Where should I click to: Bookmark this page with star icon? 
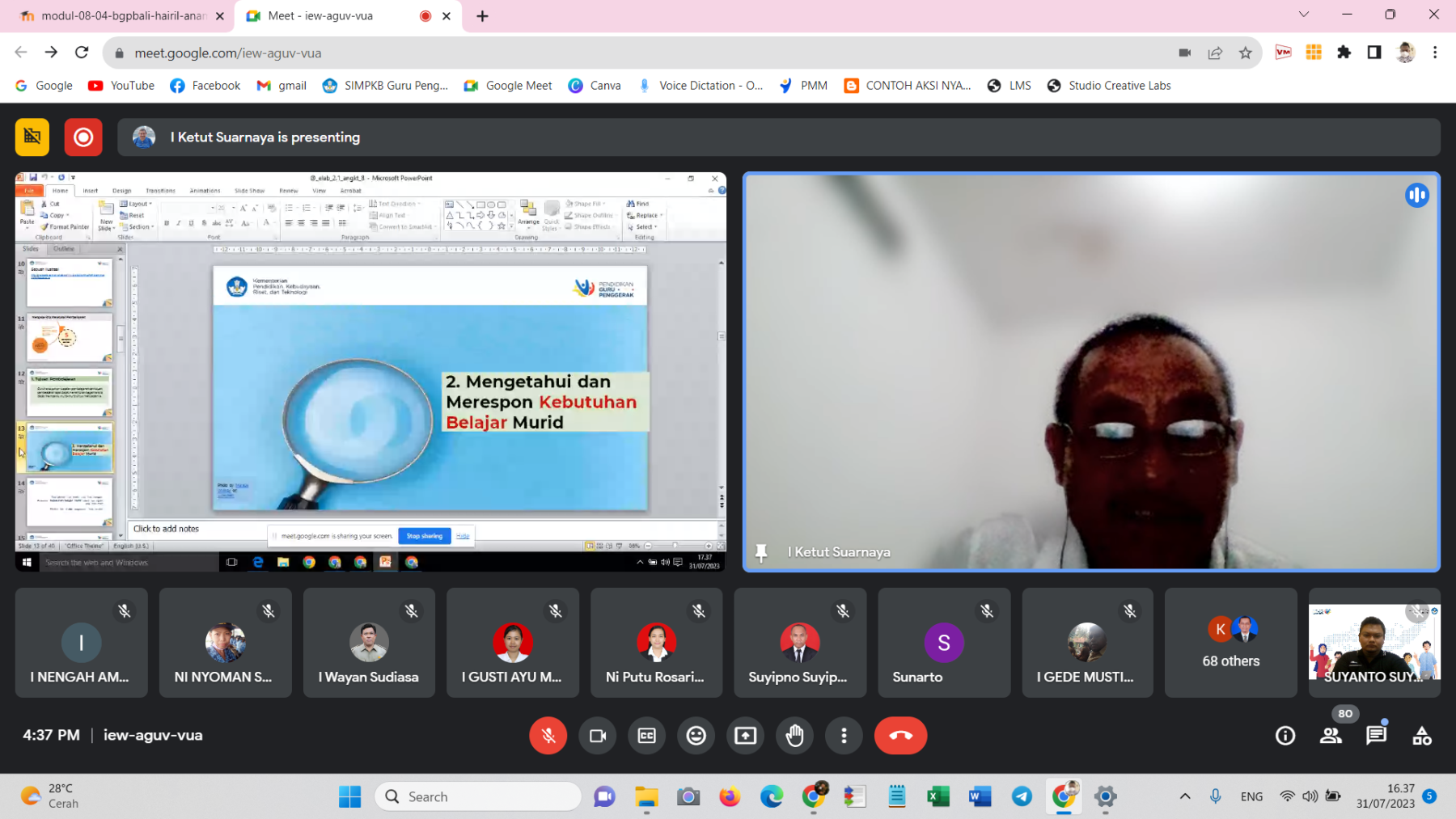1245,53
